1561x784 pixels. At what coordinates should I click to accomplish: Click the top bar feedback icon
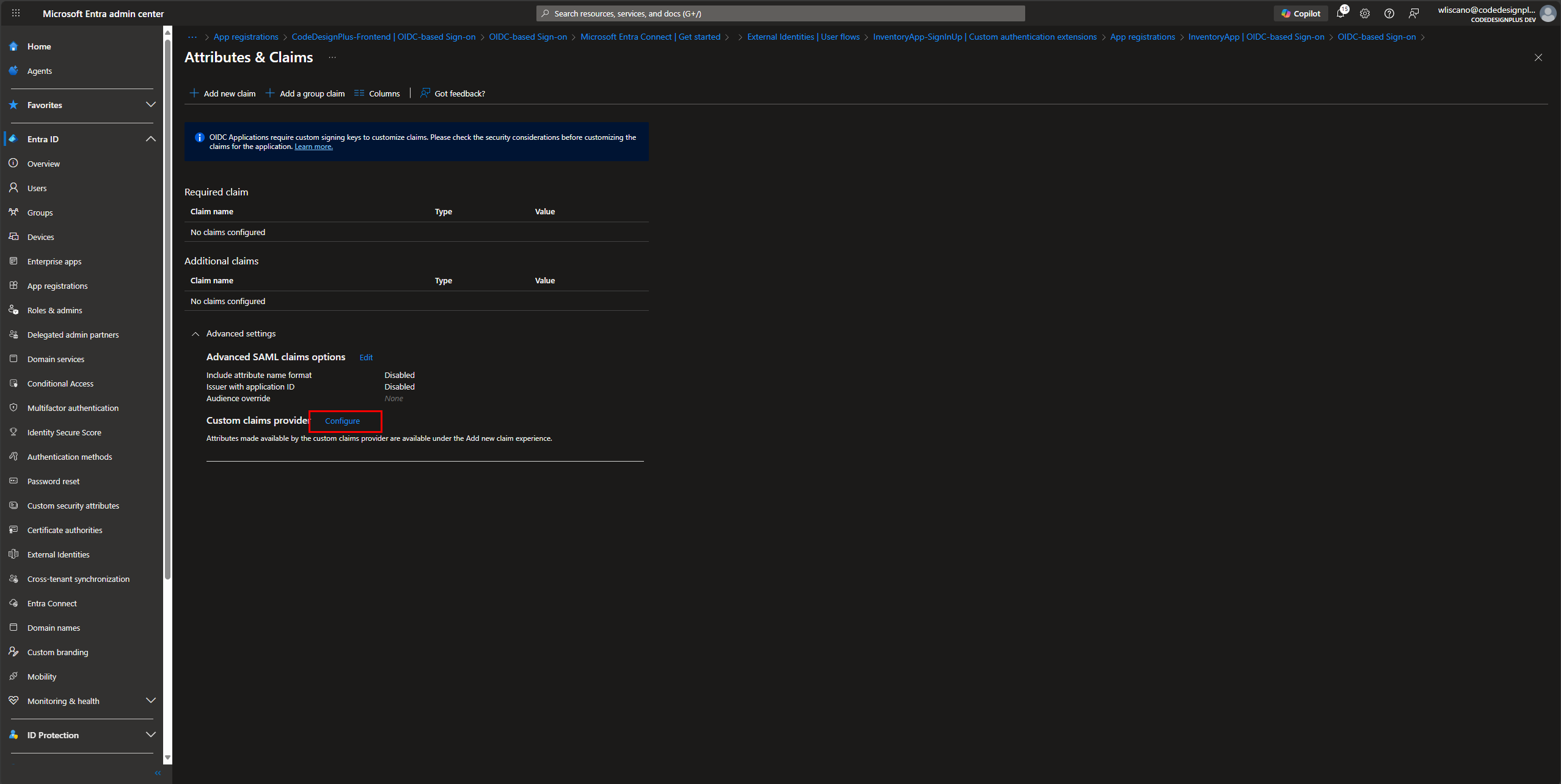(x=1414, y=13)
